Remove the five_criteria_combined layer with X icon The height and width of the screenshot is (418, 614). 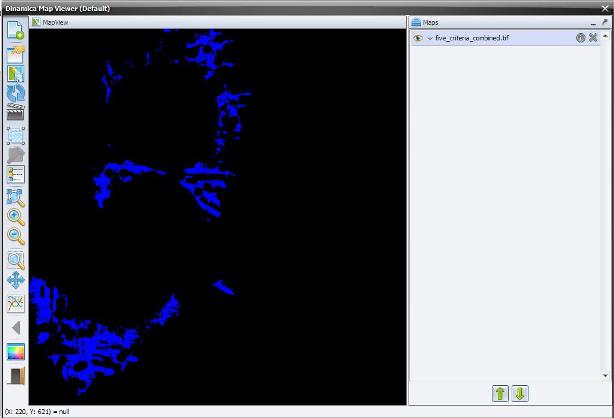(593, 38)
